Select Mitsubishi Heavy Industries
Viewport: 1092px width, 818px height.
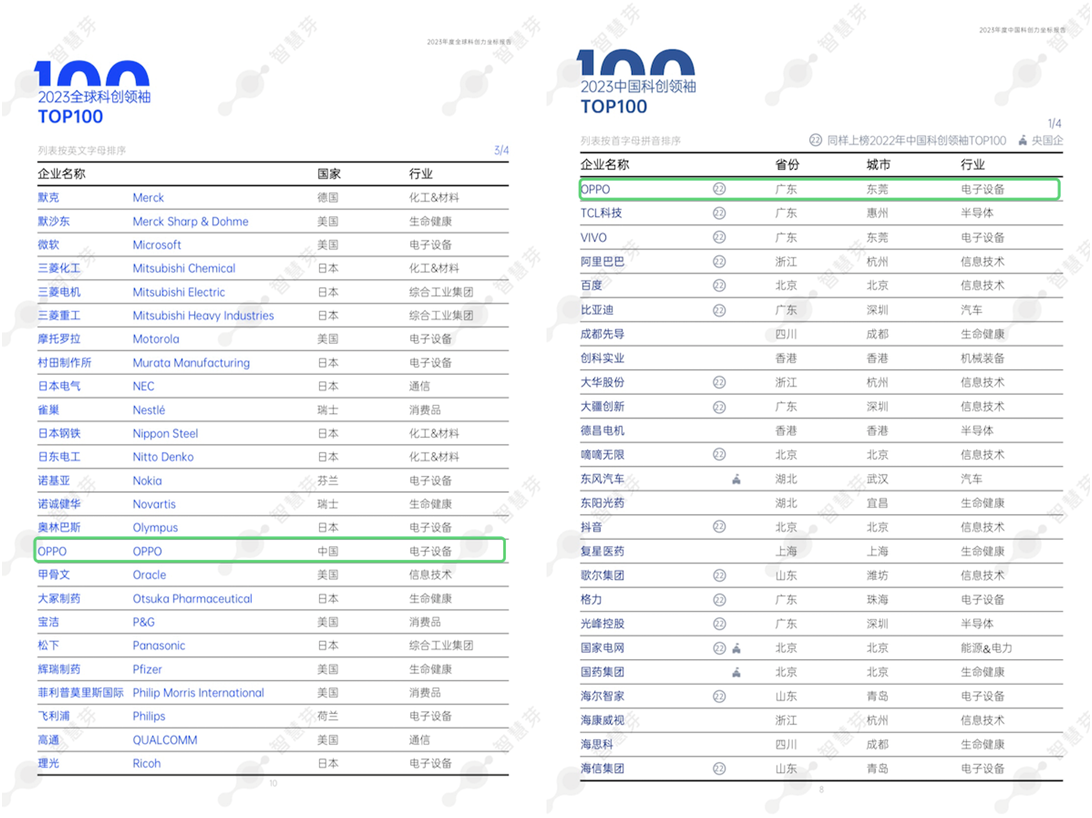pos(203,315)
